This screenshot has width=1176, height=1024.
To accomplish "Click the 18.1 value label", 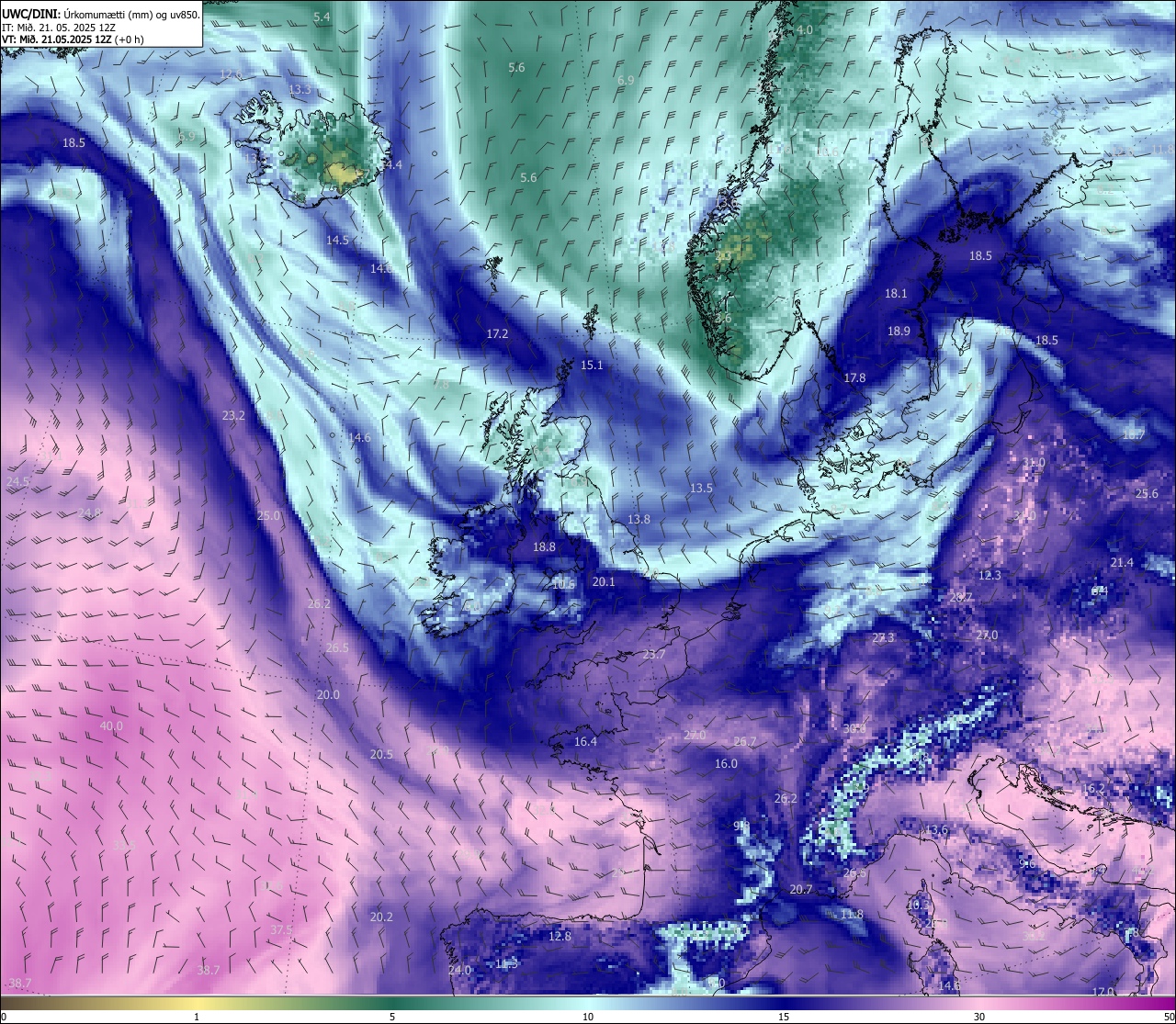I will click(896, 294).
